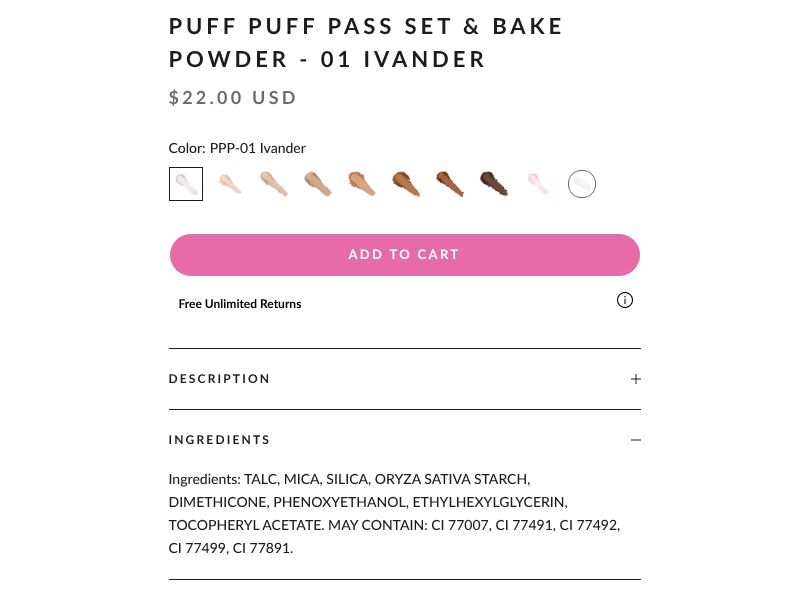
Task: Select the PPP-01 Ivander swatch
Action: point(186,183)
